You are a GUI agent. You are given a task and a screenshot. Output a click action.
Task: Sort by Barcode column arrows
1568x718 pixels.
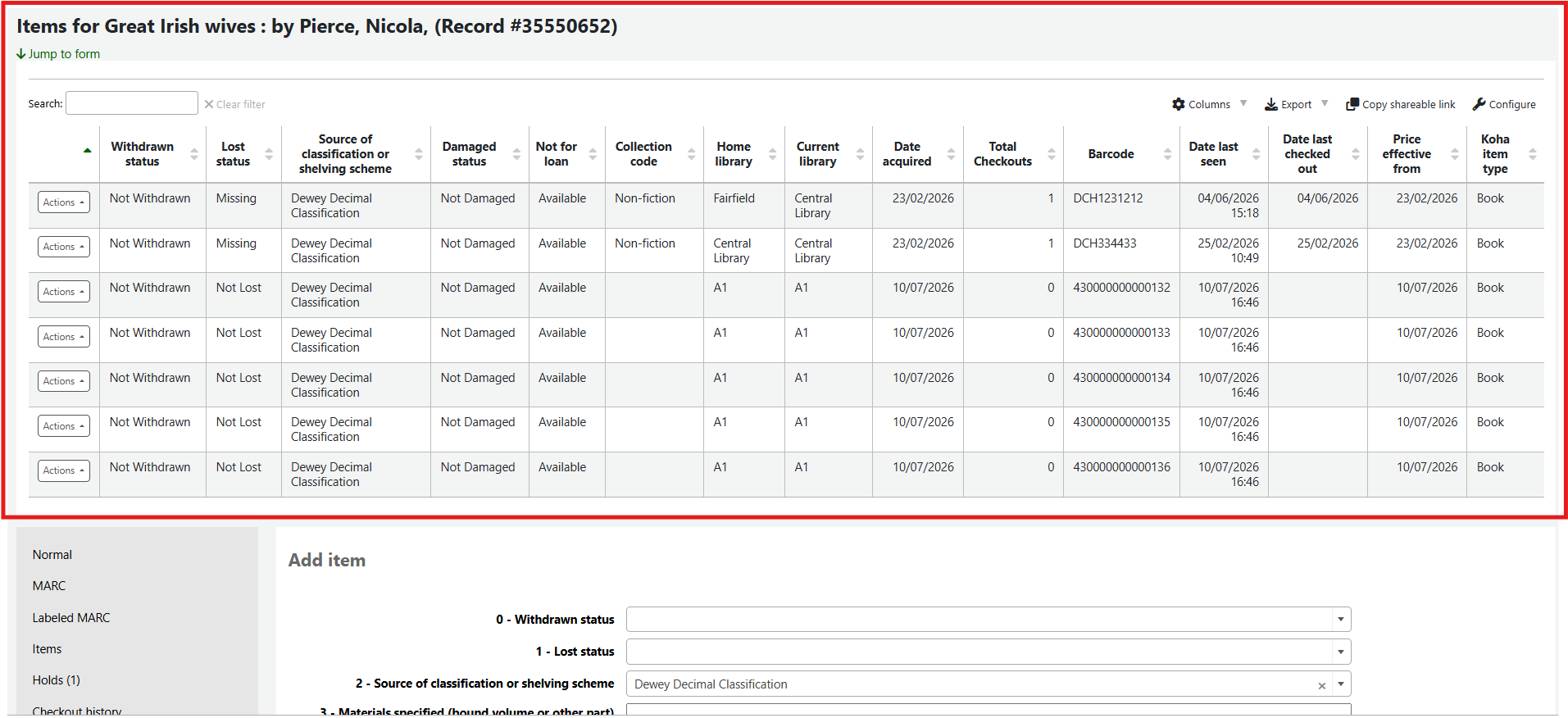tap(1168, 154)
